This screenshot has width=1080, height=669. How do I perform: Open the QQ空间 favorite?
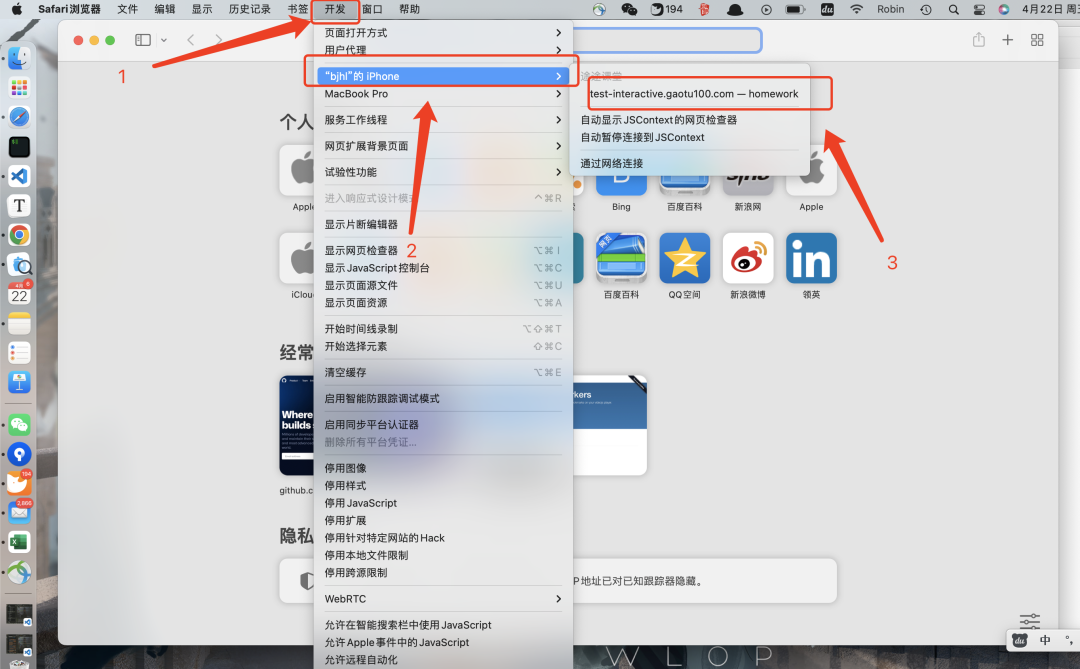684,257
